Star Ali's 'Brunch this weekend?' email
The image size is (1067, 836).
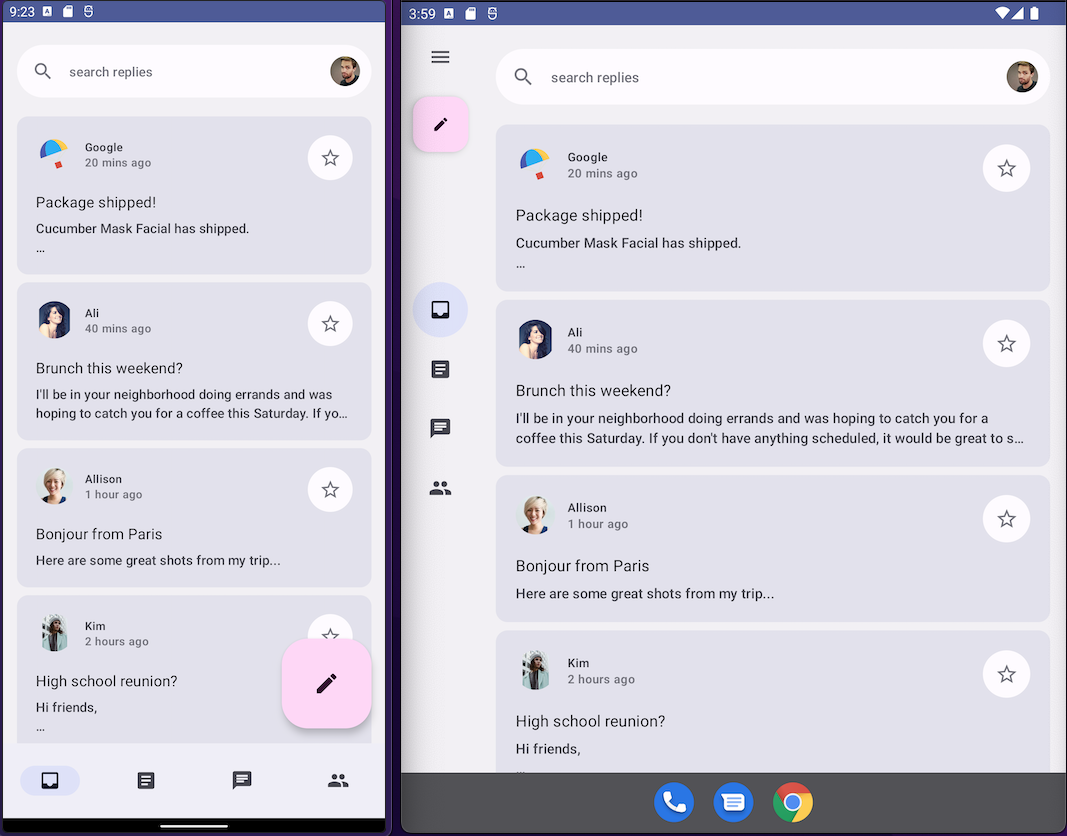tap(1006, 343)
